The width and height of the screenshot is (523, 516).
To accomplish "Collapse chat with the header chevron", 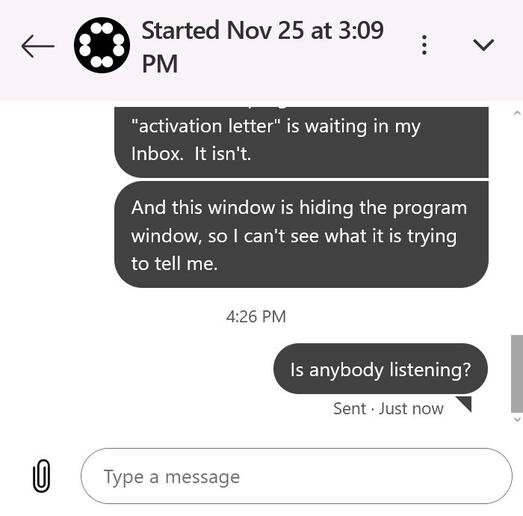I will [483, 45].
